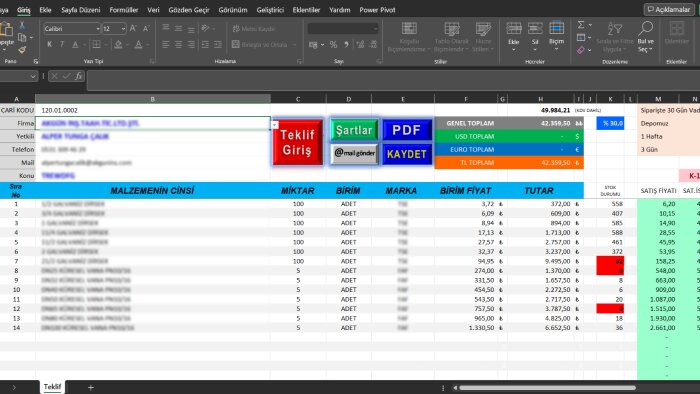Click the red Teklif Giriş button
The height and width of the screenshot is (394, 700).
pyautogui.click(x=297, y=142)
